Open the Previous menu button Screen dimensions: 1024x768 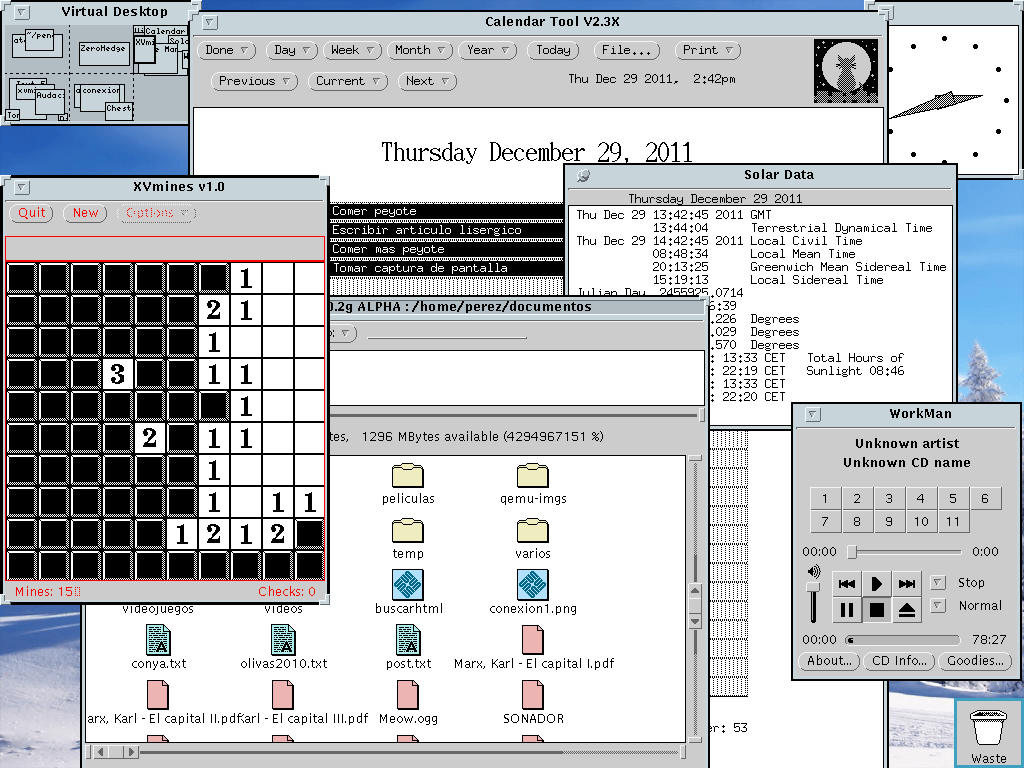click(254, 82)
